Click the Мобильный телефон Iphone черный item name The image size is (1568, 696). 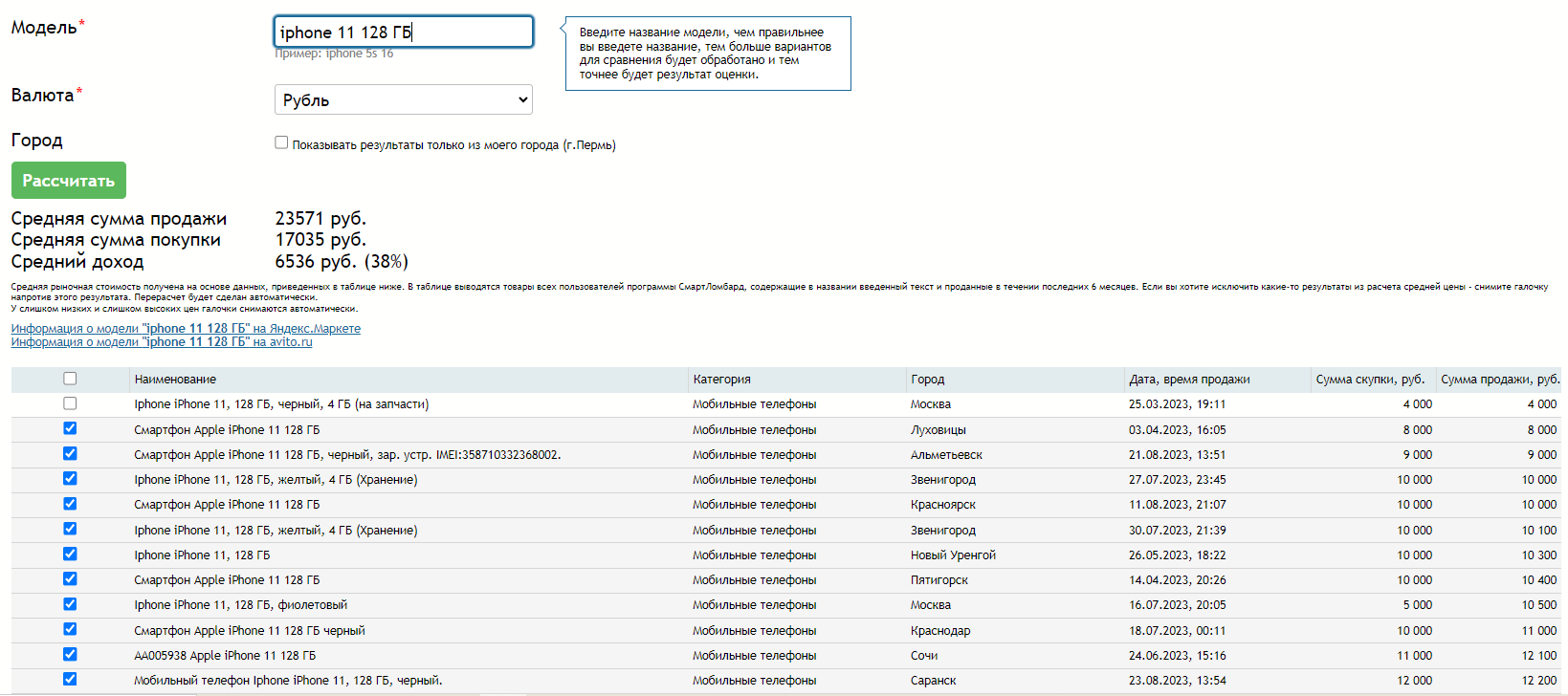pyautogui.click(x=288, y=681)
